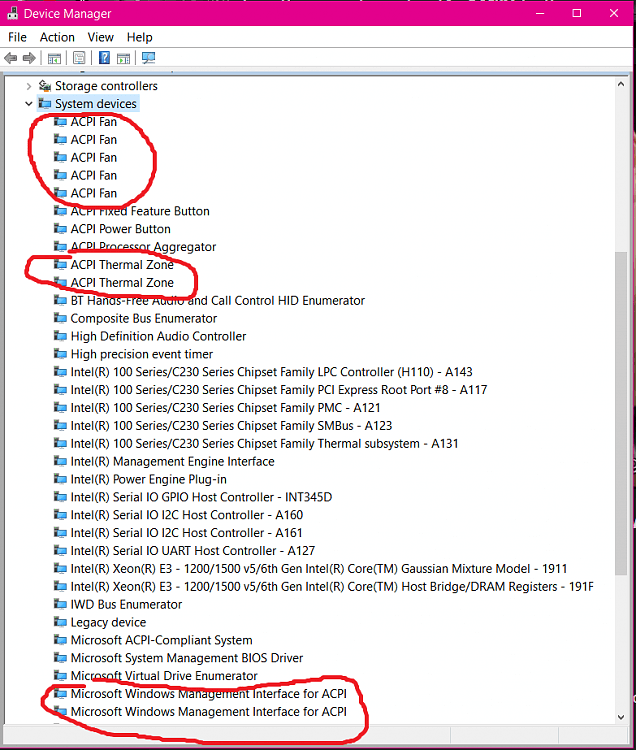Click device icon beside Serial IO UART Host Controller
The image size is (636, 750).
60,551
